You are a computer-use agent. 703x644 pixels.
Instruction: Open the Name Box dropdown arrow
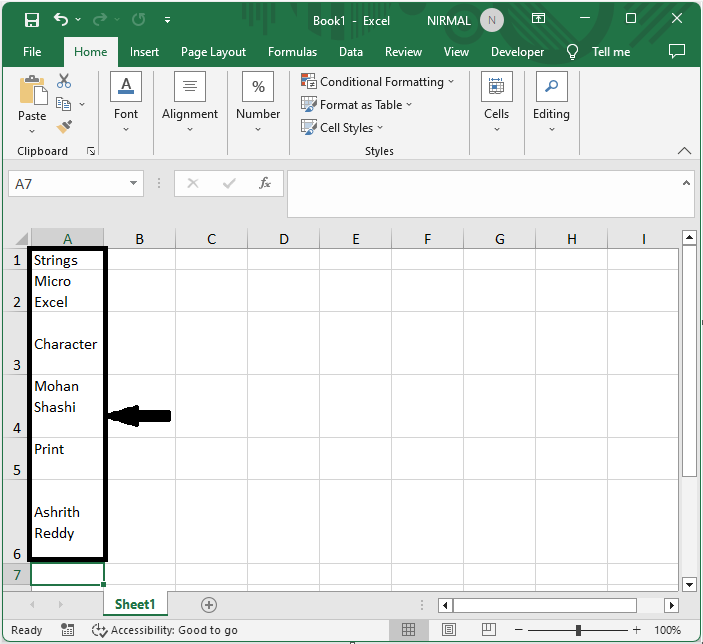tap(133, 183)
